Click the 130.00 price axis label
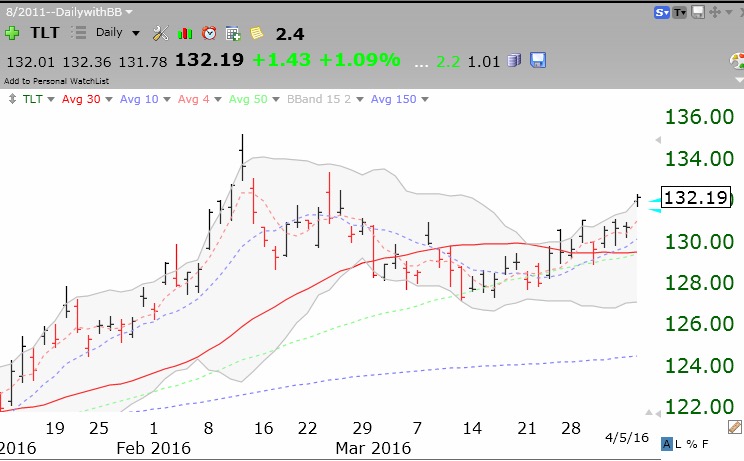 pos(699,242)
